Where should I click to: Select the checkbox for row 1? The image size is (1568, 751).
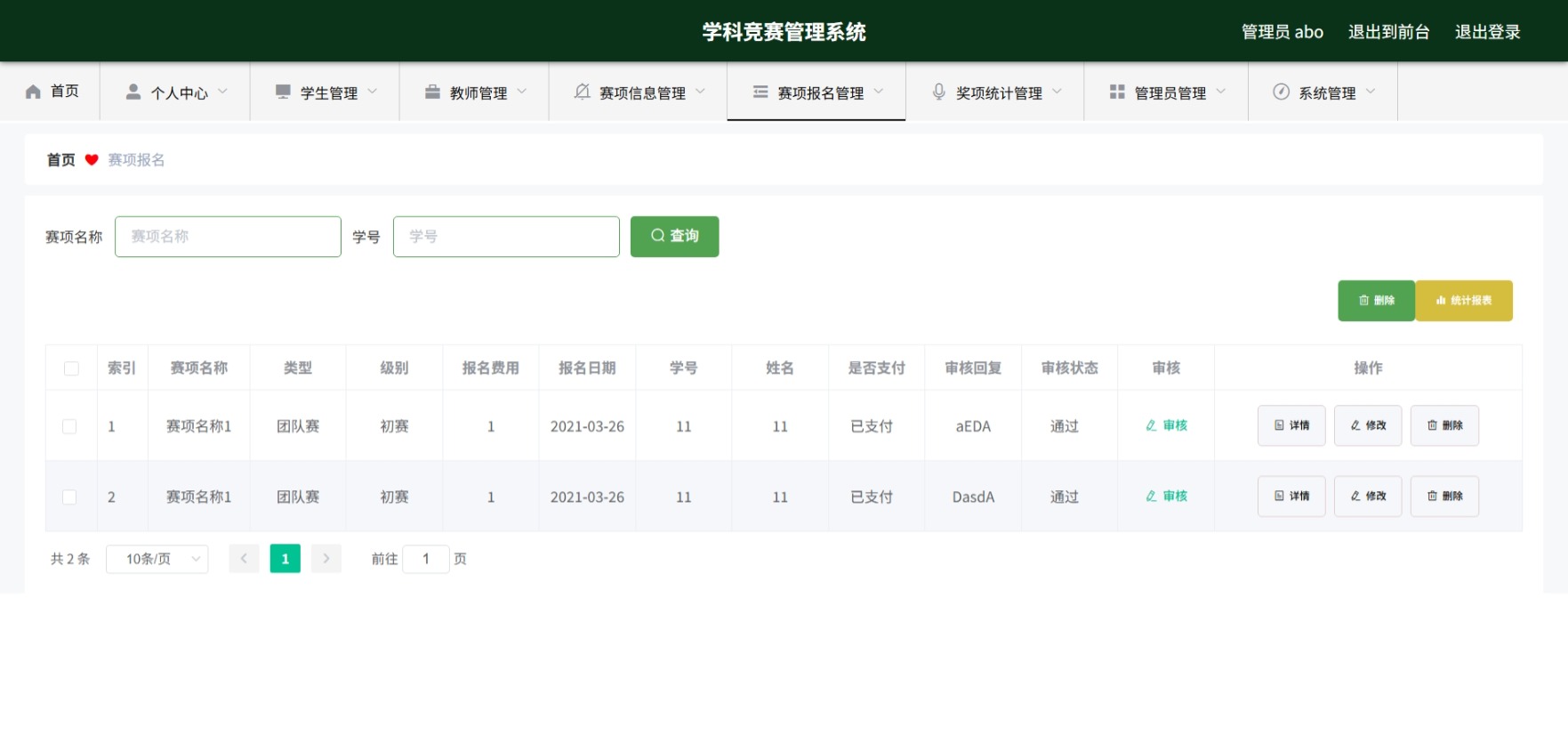tap(69, 426)
